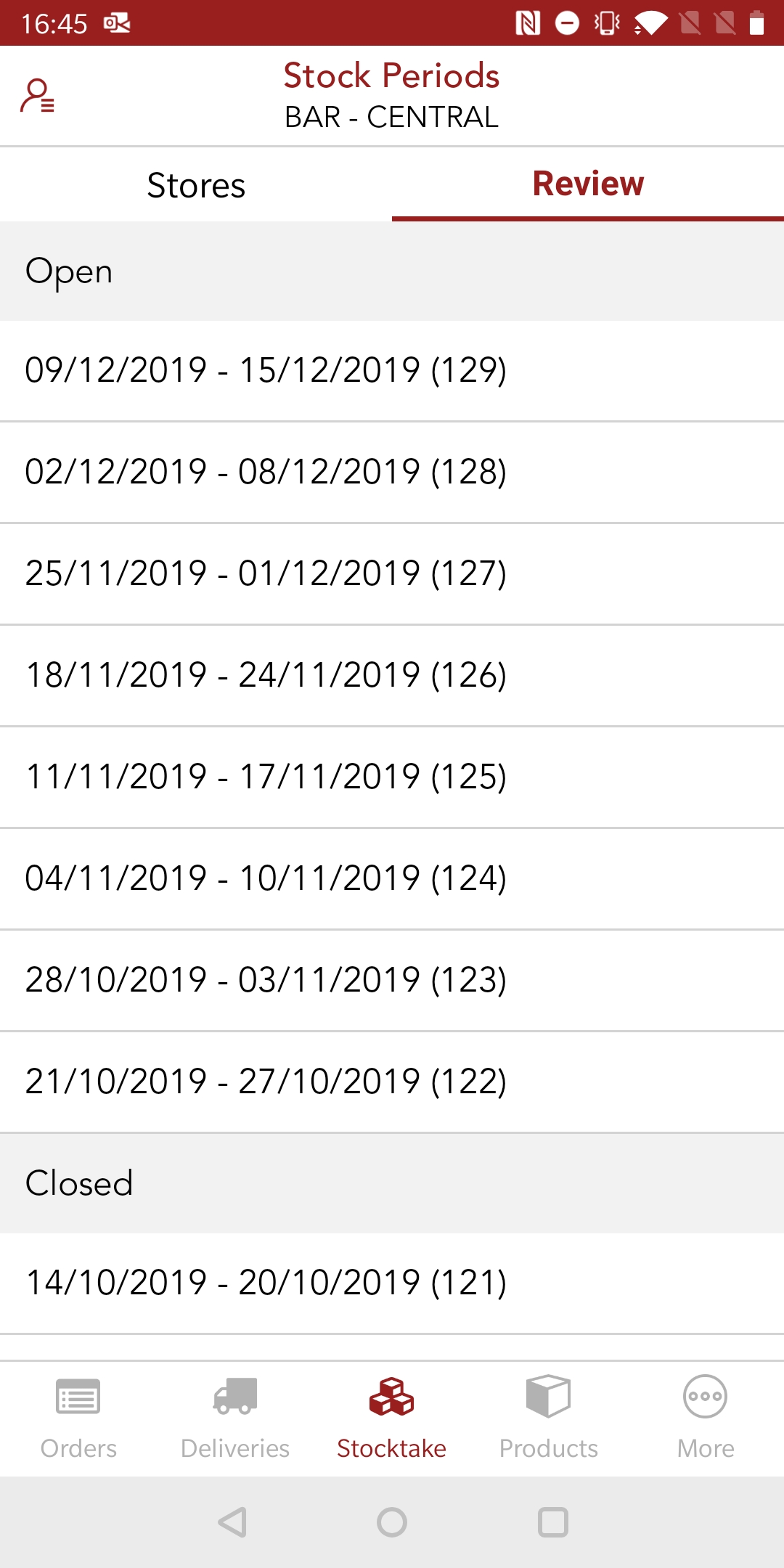Image resolution: width=784 pixels, height=1568 pixels.
Task: Switch to the Stores tab
Action: pos(196,185)
